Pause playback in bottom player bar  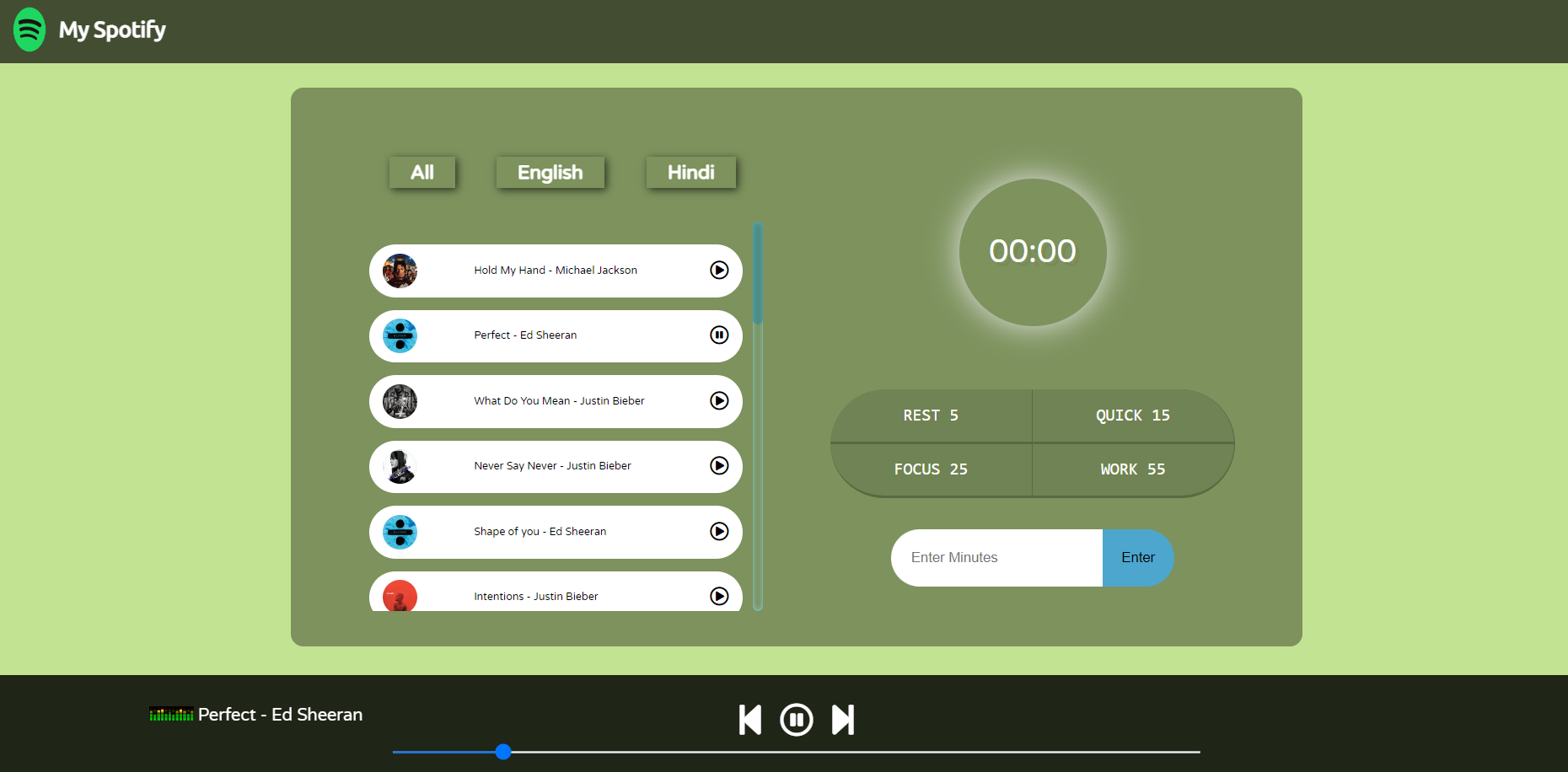(x=797, y=720)
